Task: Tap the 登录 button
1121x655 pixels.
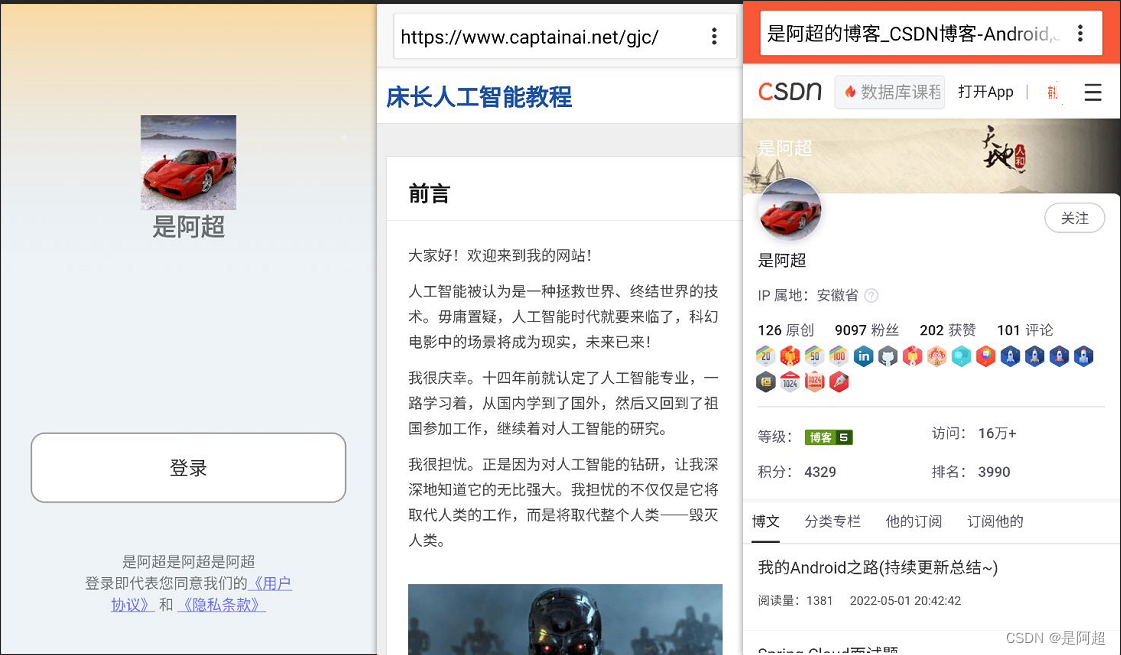Action: pyautogui.click(x=188, y=468)
